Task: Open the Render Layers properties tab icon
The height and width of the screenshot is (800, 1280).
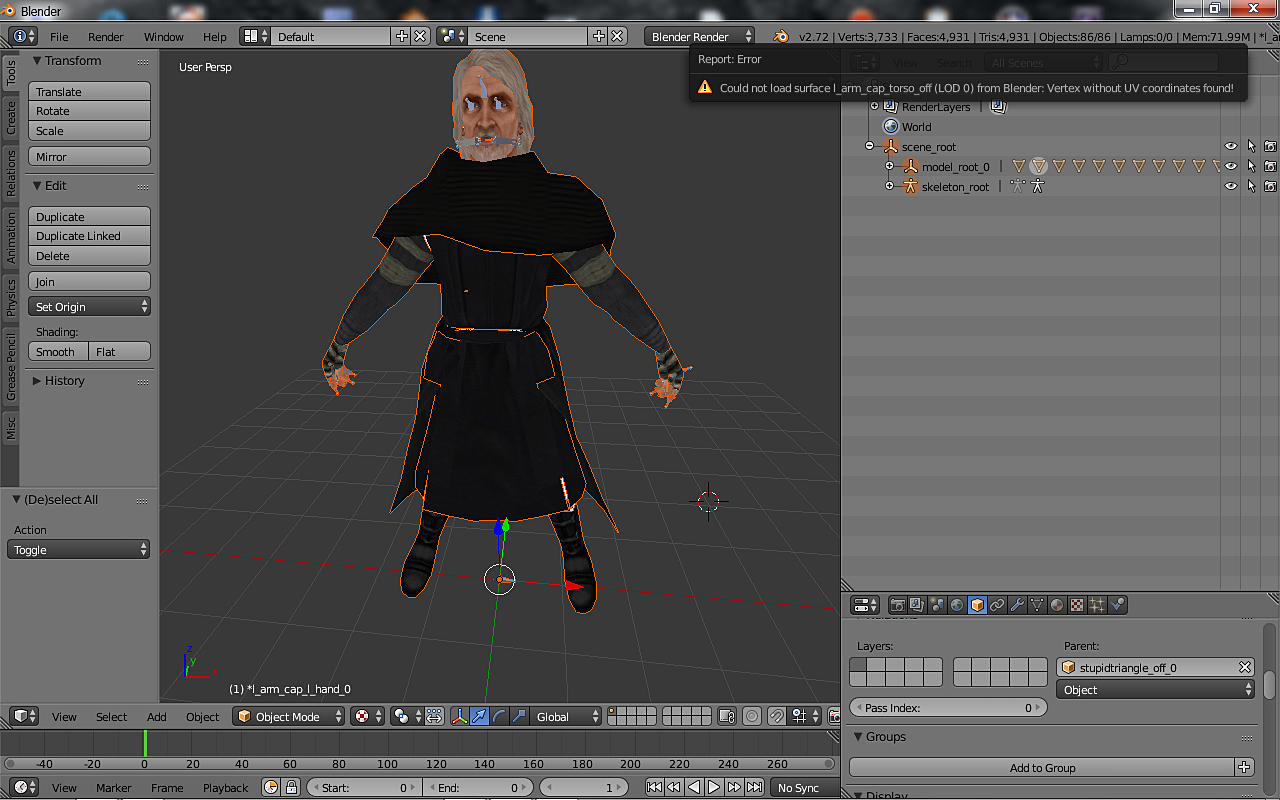Action: [x=918, y=605]
